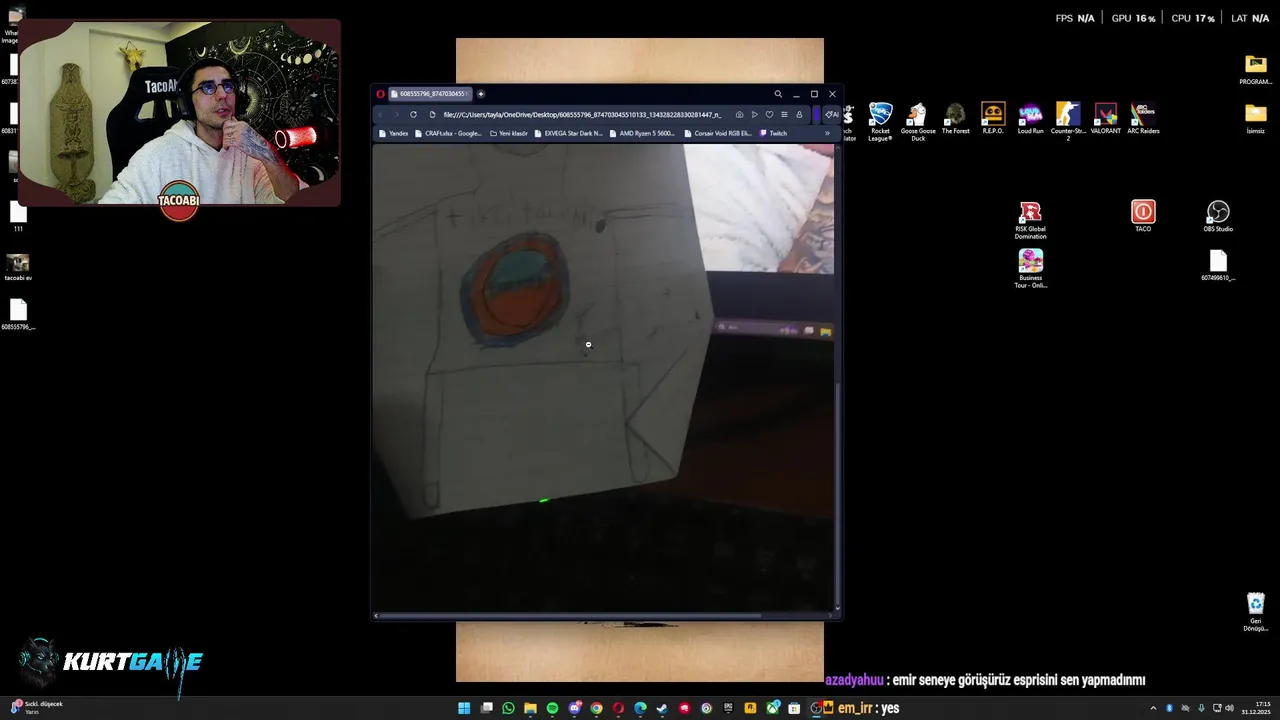The width and height of the screenshot is (1280, 720).
Task: Open the AMD Ryzen 5 5600 bookmark
Action: coord(641,133)
